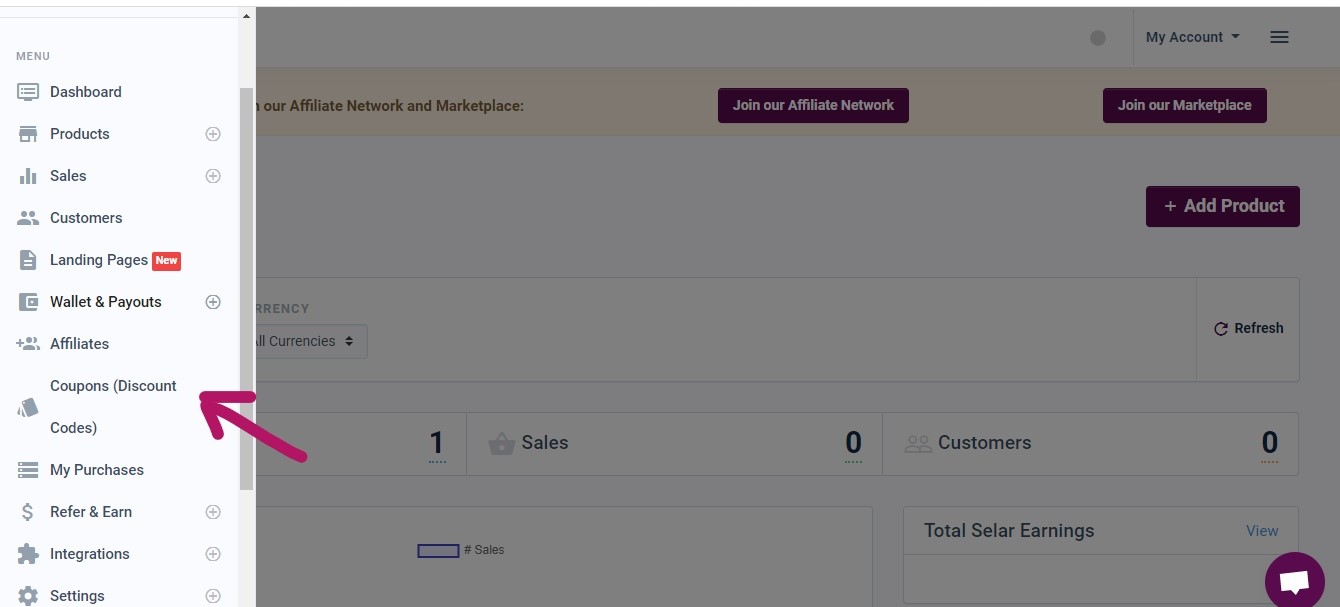Click the plus icon next to Products
Screen dimensions: 1340x607
pyautogui.click(x=213, y=133)
